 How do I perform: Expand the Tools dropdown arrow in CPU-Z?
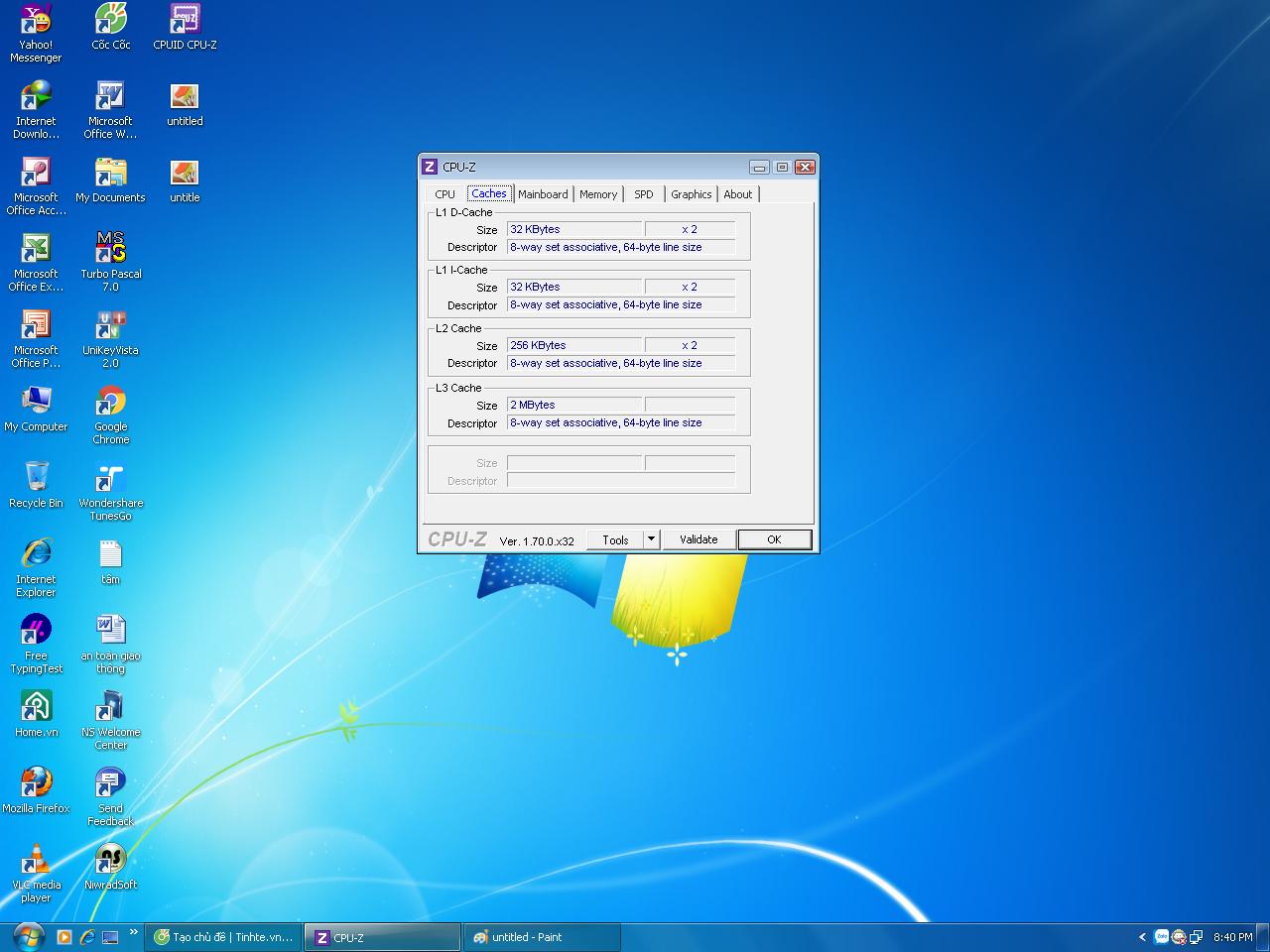coord(651,539)
